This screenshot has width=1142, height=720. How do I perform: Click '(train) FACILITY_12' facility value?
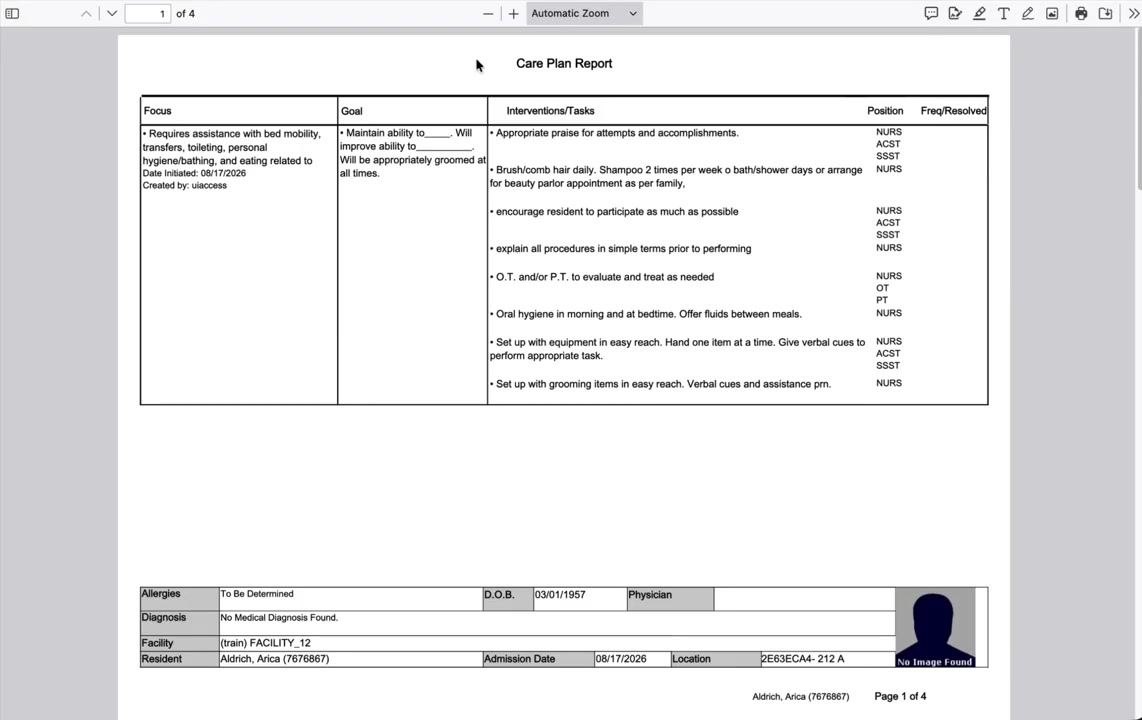265,643
